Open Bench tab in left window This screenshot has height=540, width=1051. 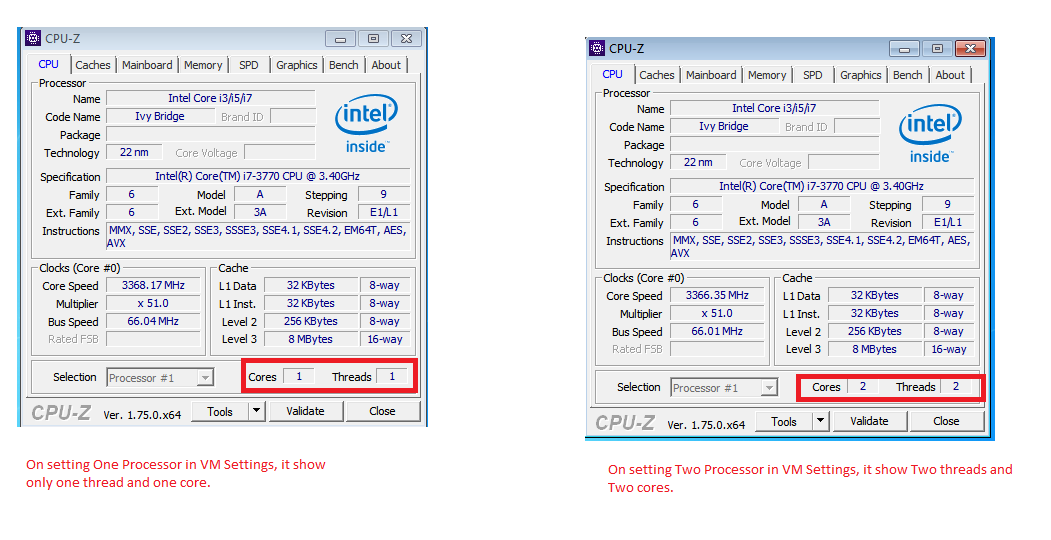[343, 65]
